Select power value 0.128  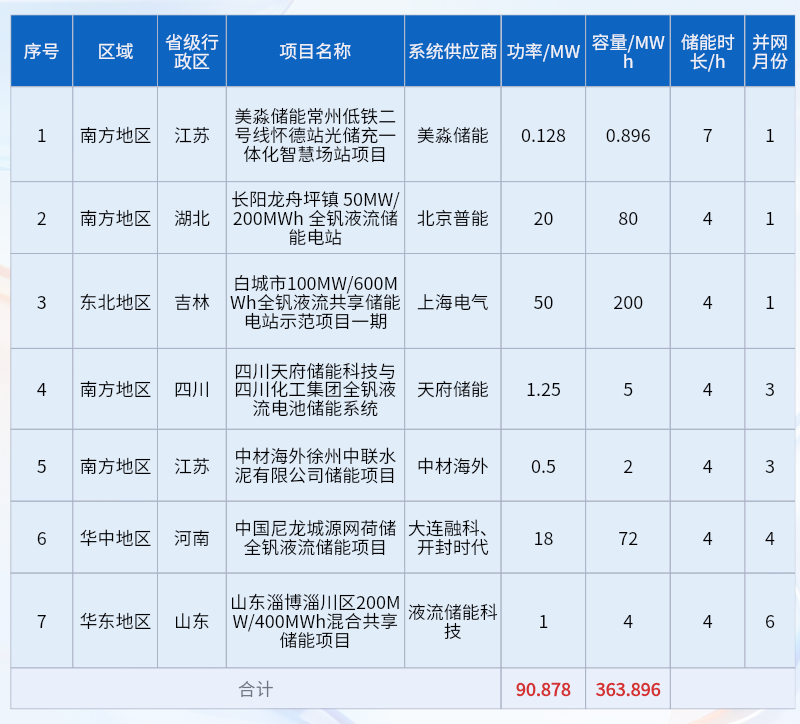point(543,135)
